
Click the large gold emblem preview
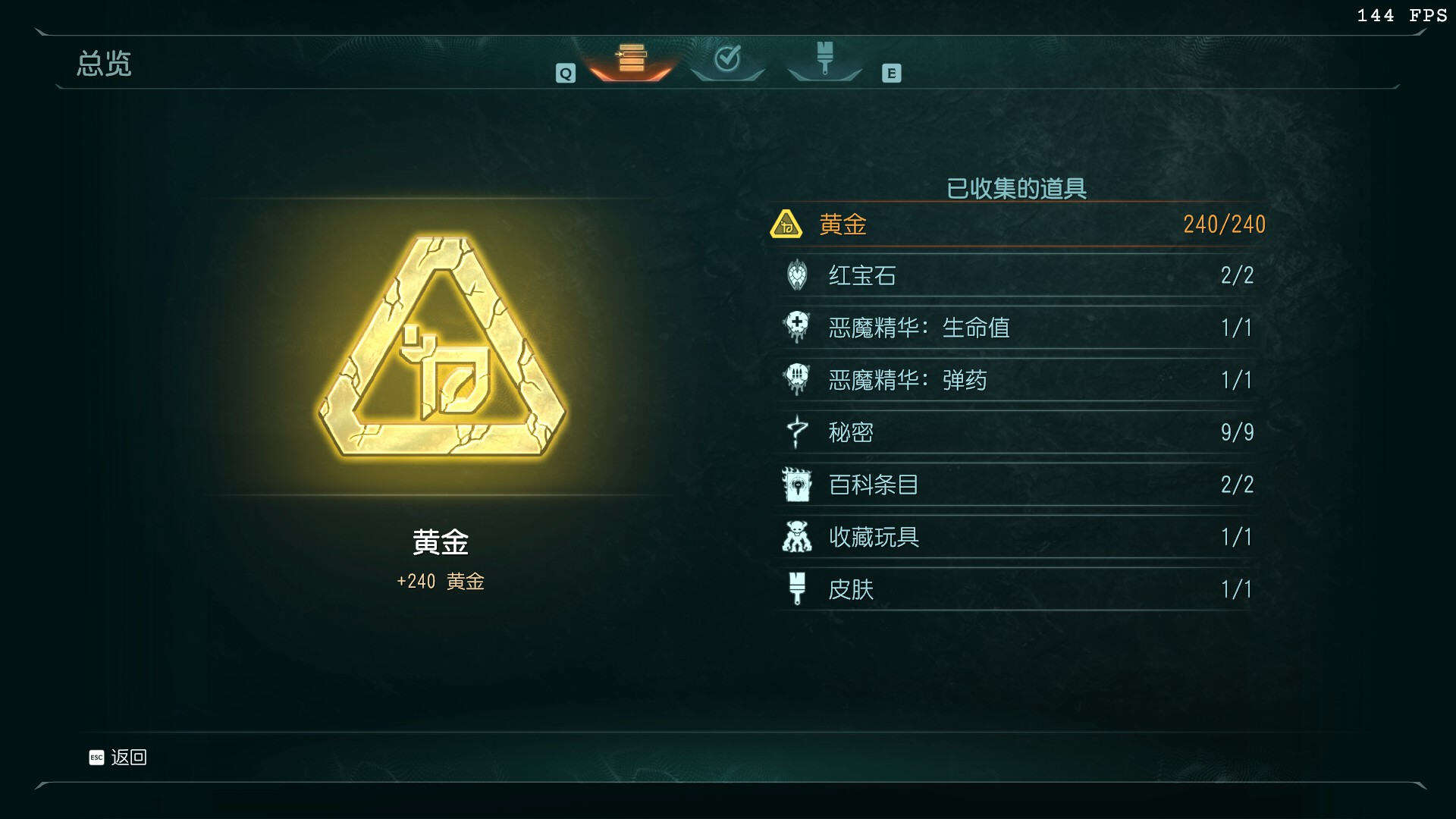pyautogui.click(x=441, y=347)
